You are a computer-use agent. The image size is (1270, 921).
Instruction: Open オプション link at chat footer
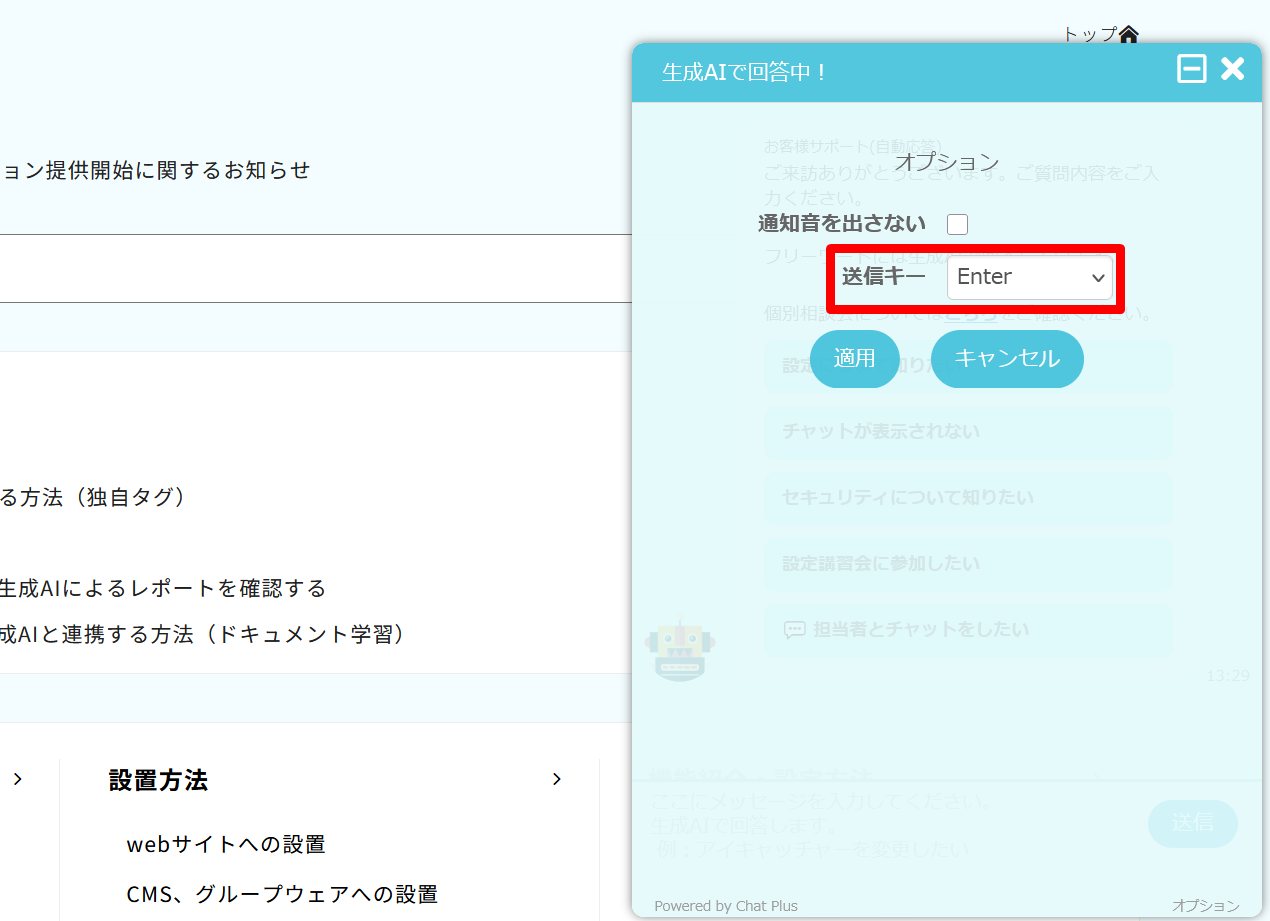pyautogui.click(x=1205, y=906)
